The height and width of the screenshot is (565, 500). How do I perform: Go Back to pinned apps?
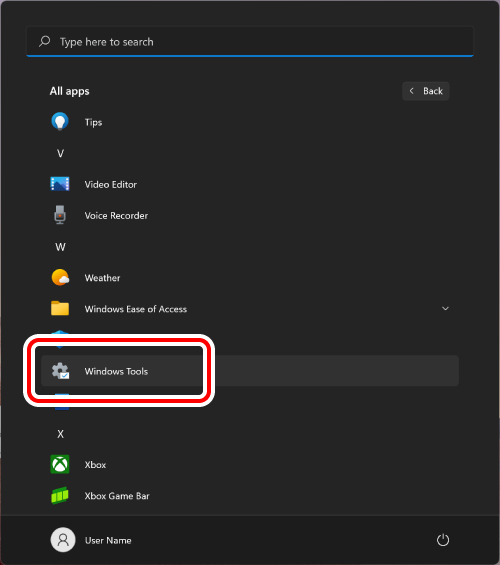[x=425, y=91]
